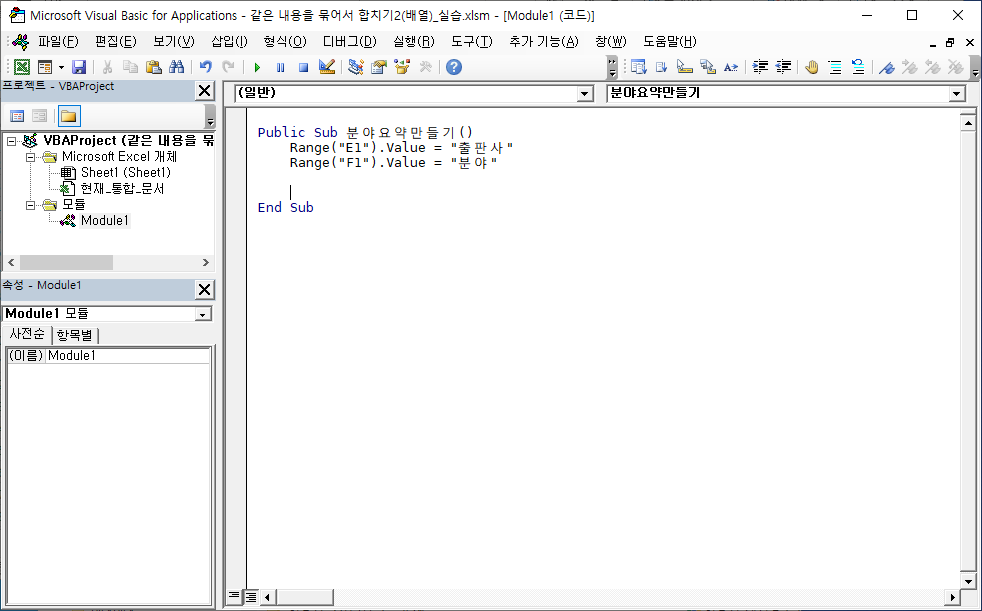The image size is (982, 611).
Task: Show Parameter Info icon
Action: pyautogui.click(x=708, y=67)
